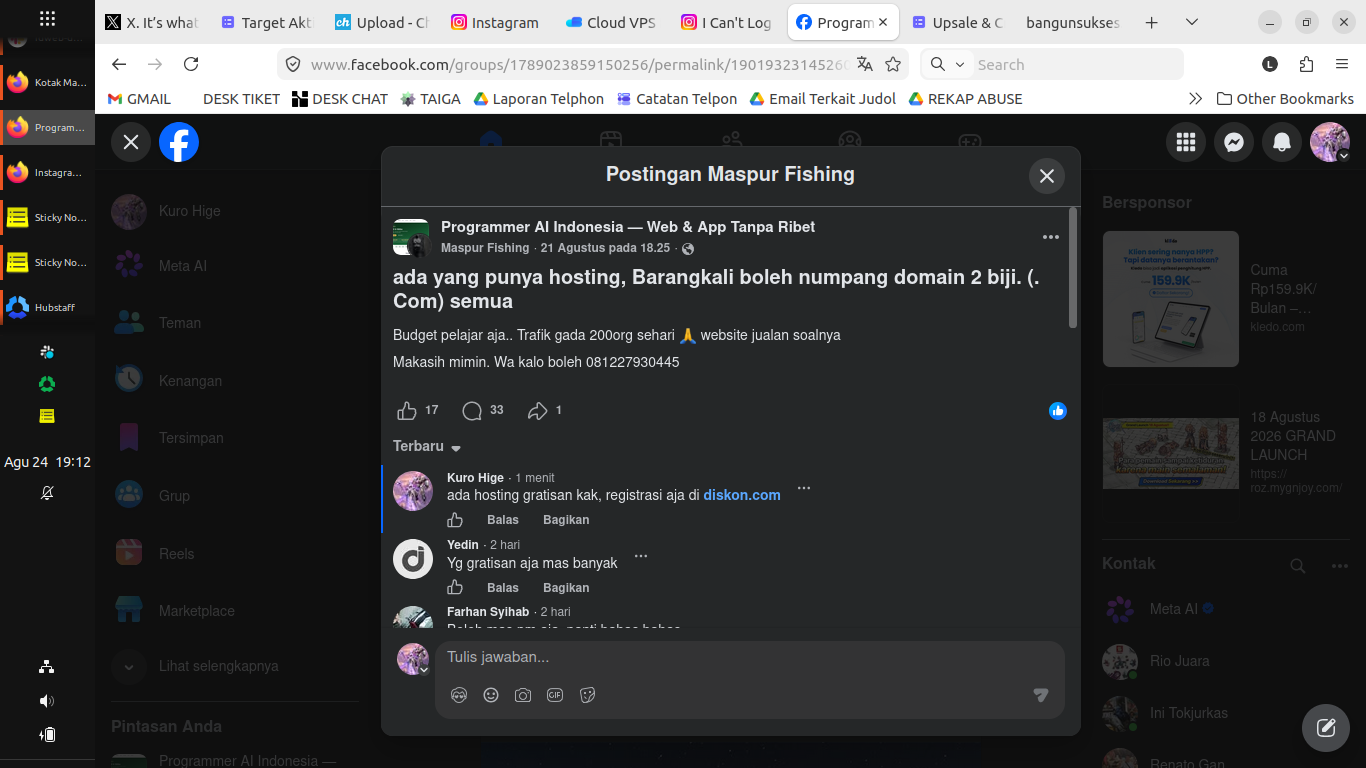Open the account menu via the profile avatar
Screen dimensions: 1366x768
pos(1330,142)
